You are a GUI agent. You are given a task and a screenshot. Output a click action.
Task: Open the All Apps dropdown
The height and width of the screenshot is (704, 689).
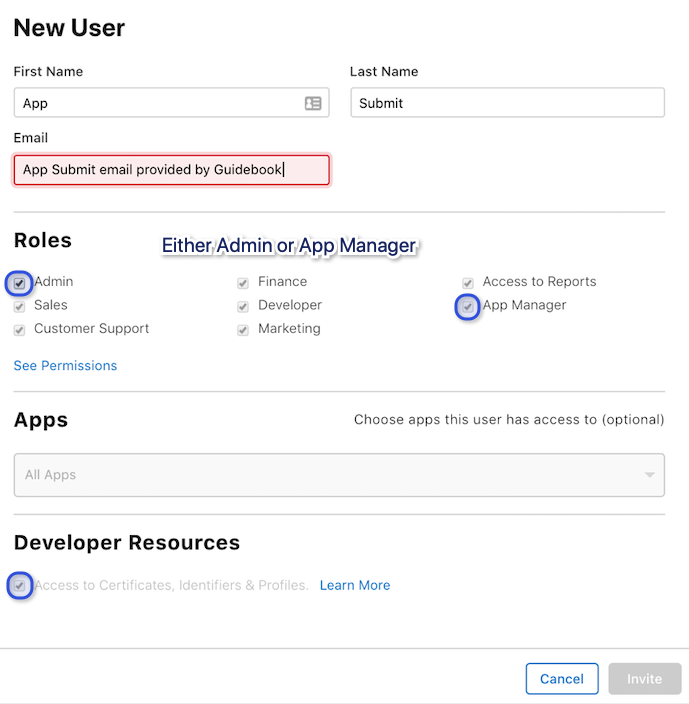click(x=339, y=475)
